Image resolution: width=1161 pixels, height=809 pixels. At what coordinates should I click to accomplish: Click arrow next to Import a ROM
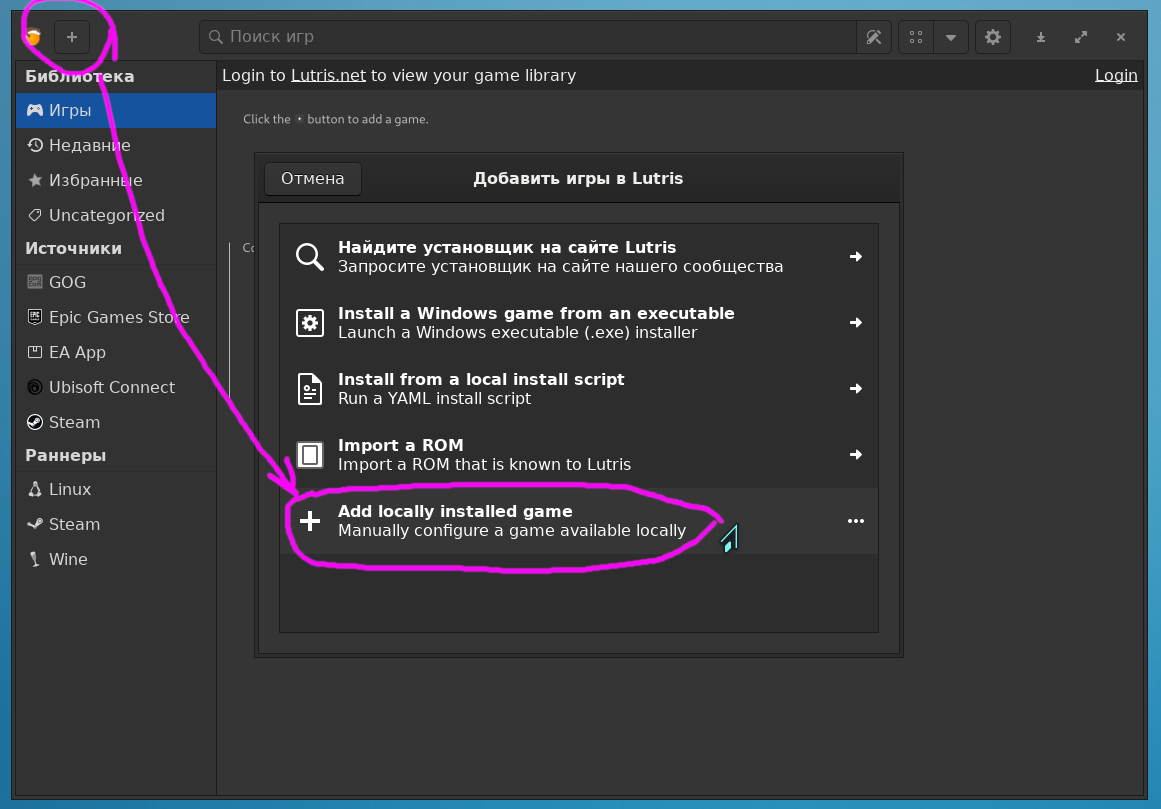856,454
